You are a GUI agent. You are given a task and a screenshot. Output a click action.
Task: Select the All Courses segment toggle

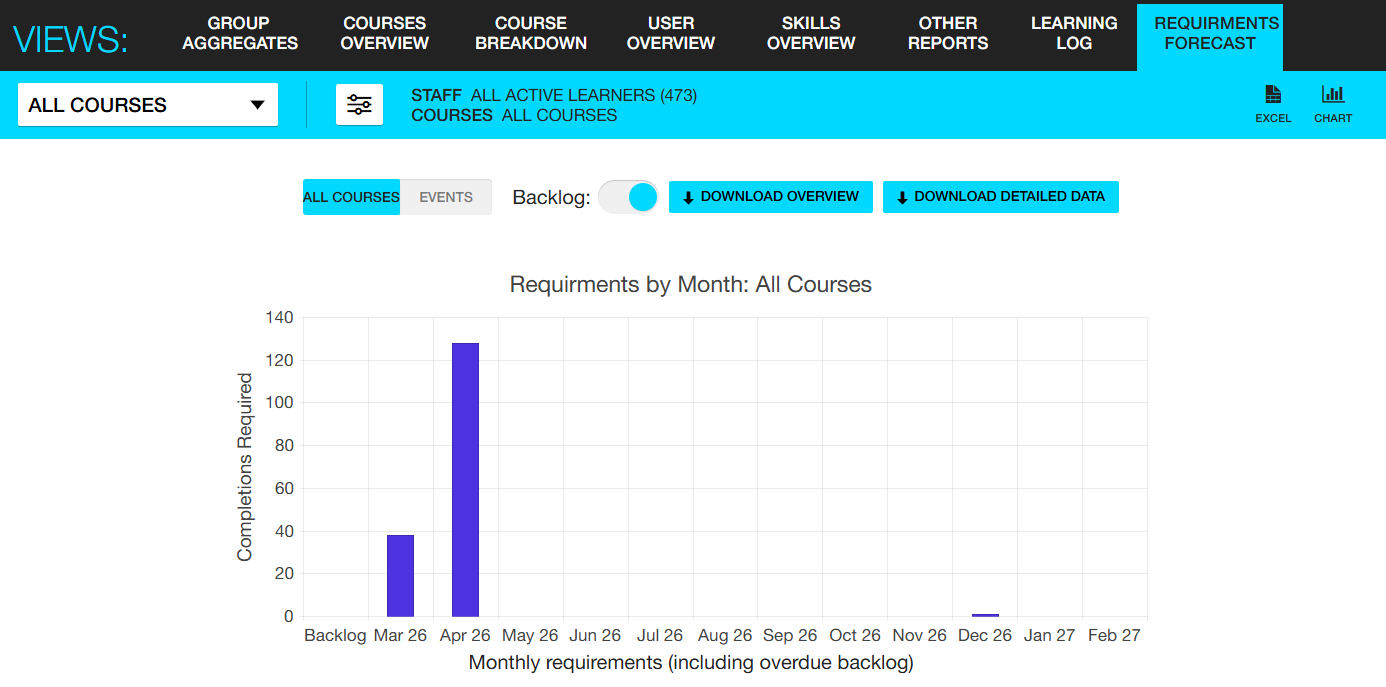coord(351,197)
